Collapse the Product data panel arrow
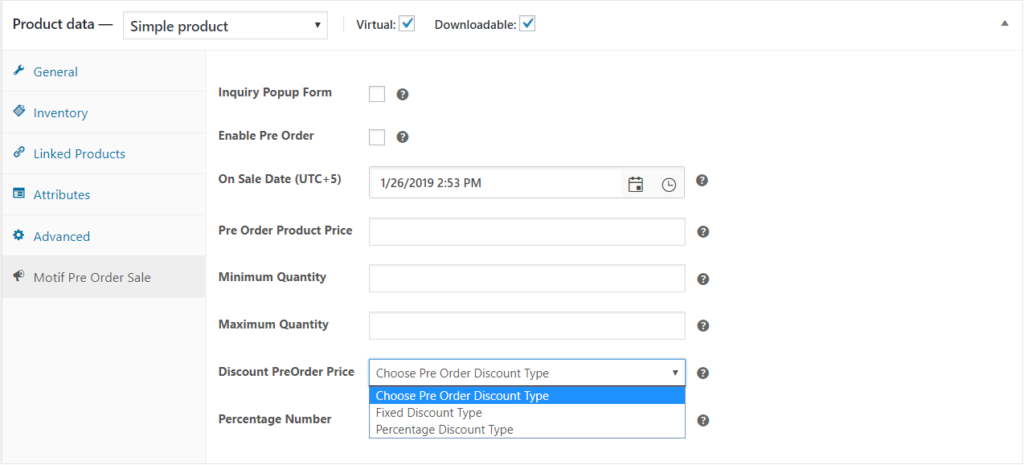Viewport: 1024px width, 465px height. pos(1004,24)
